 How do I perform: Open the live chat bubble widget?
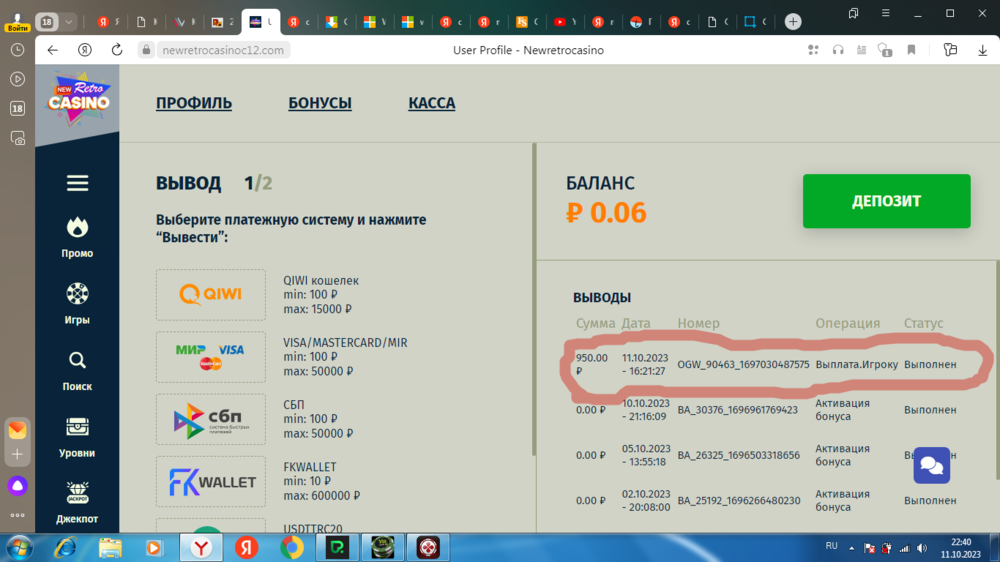point(931,466)
